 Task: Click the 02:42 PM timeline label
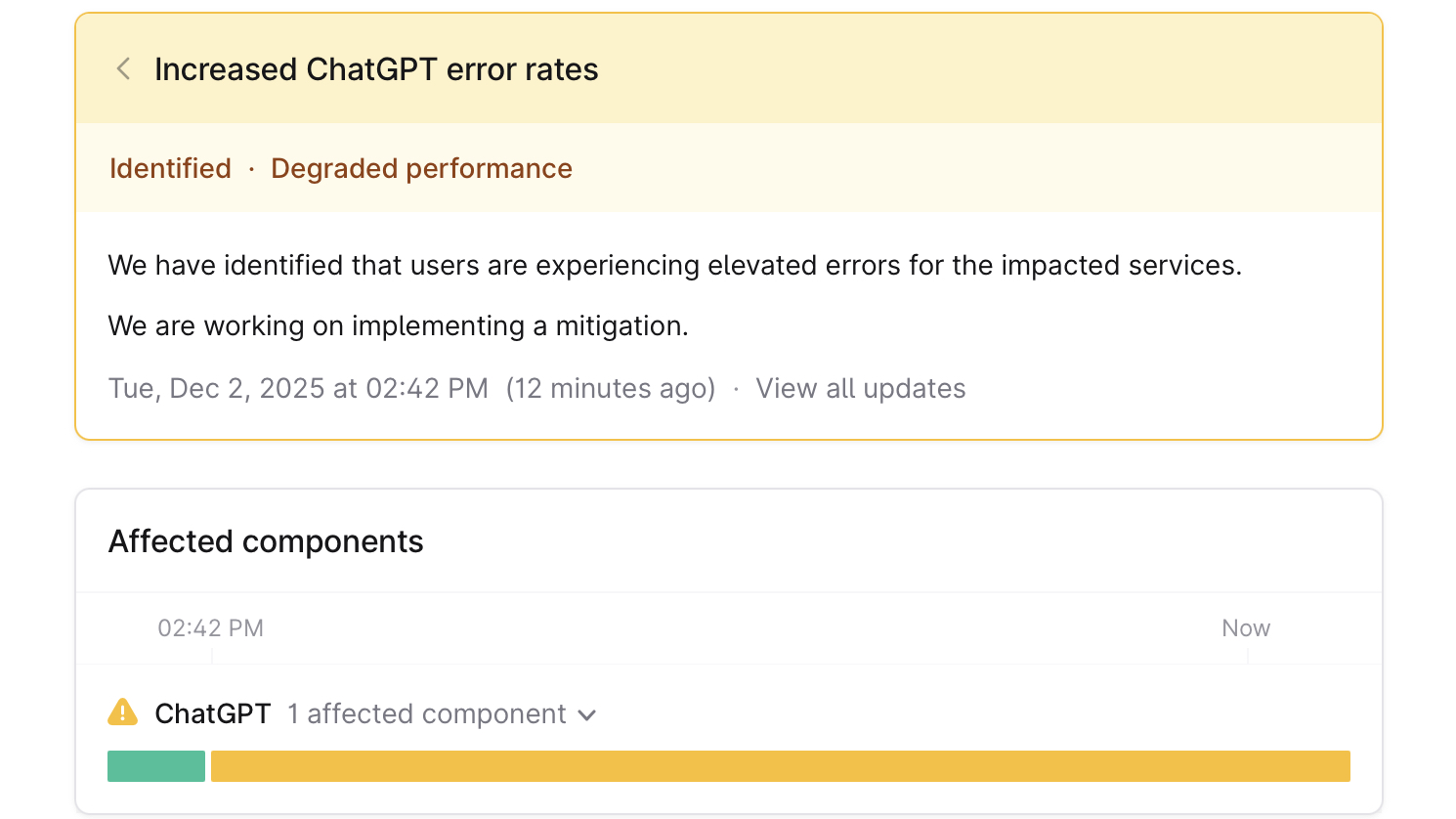[210, 628]
